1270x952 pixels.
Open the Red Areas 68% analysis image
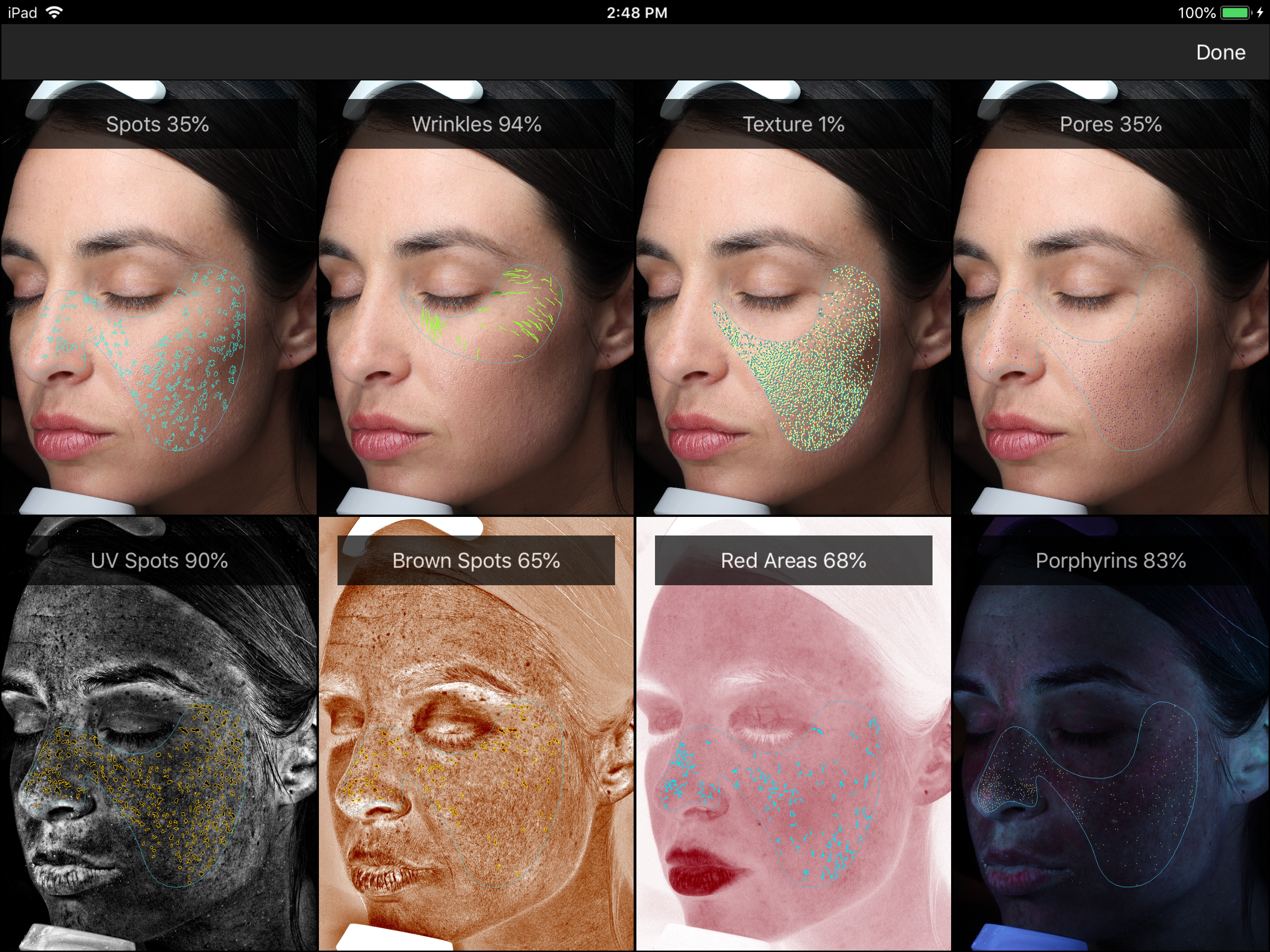pos(794,734)
